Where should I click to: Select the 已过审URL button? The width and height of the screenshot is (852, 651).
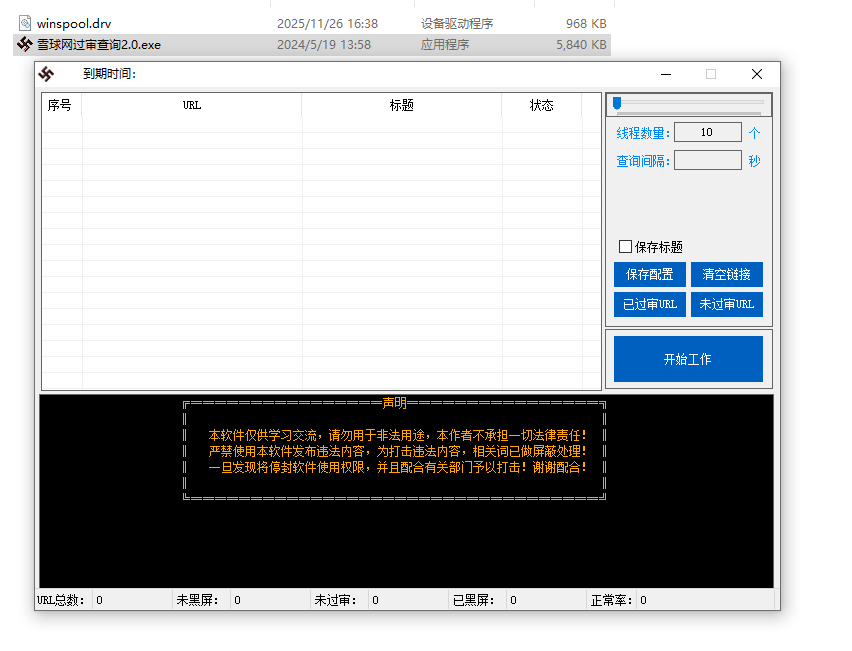tap(649, 304)
